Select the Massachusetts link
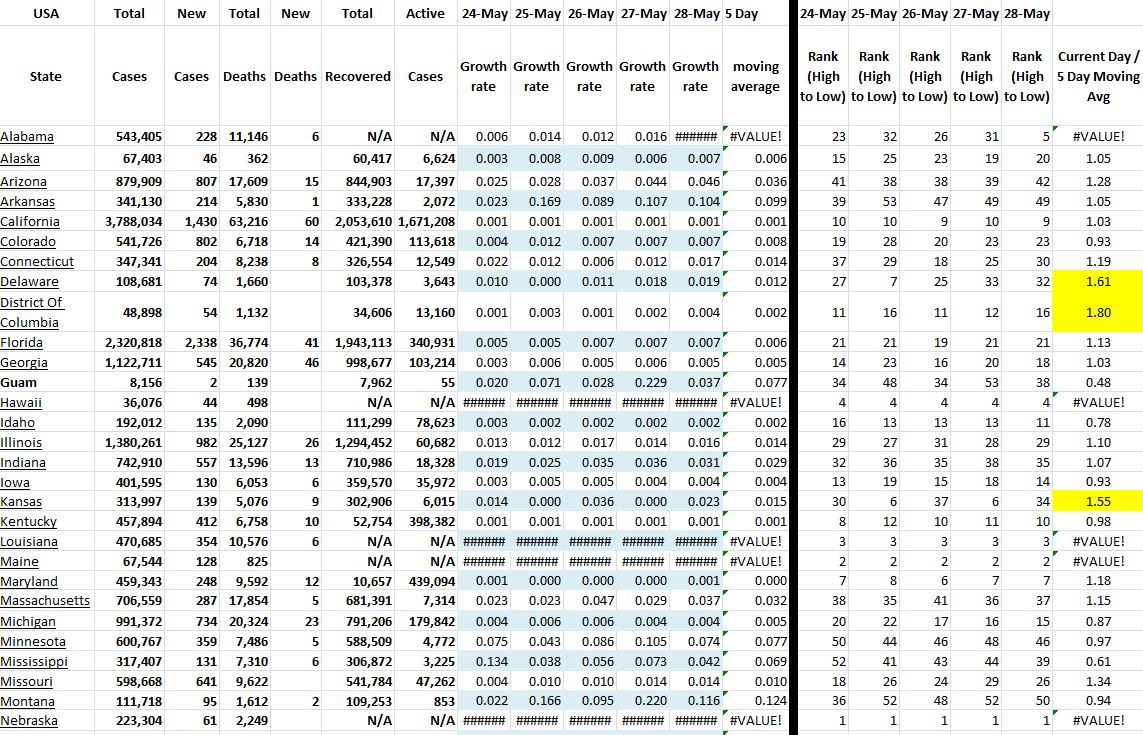1143x735 pixels. [45, 601]
